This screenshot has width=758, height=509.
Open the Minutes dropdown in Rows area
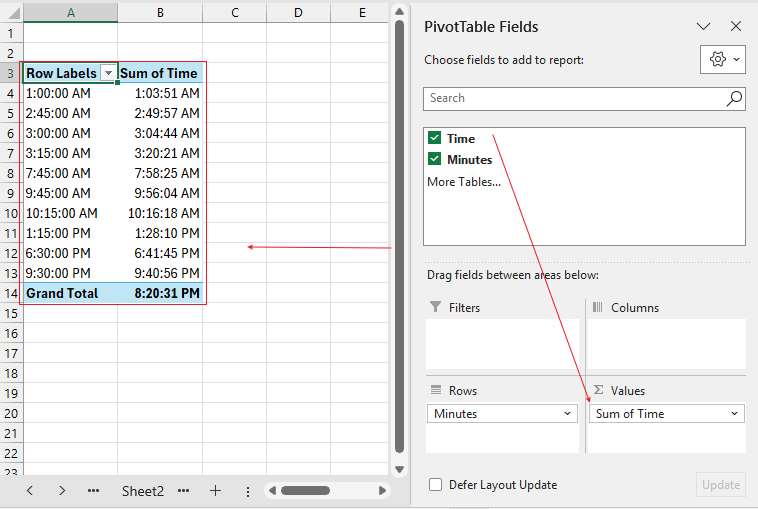tap(568, 414)
